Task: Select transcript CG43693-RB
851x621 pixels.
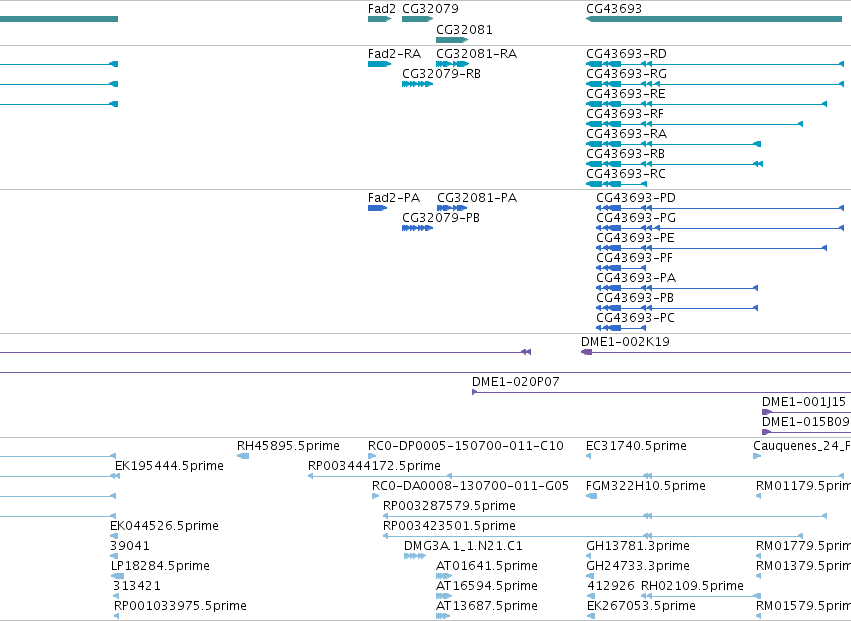Action: [625, 154]
